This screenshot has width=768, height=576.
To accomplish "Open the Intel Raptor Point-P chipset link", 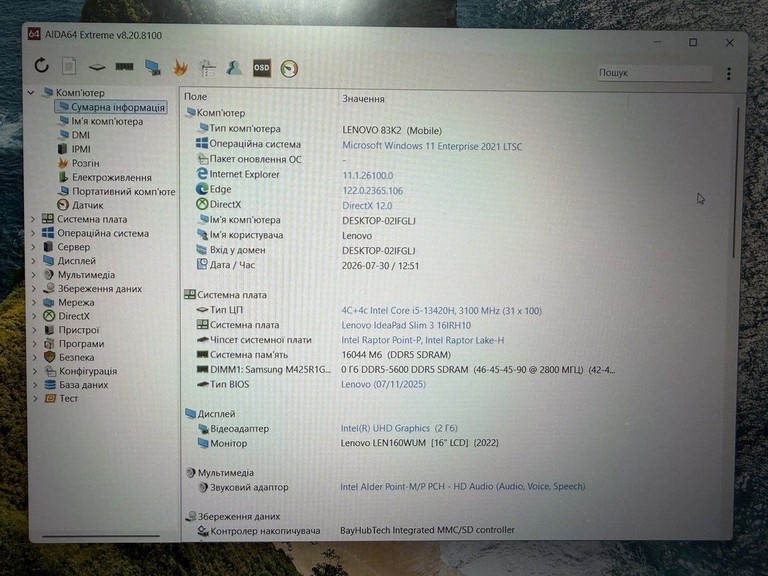I will click(x=422, y=340).
